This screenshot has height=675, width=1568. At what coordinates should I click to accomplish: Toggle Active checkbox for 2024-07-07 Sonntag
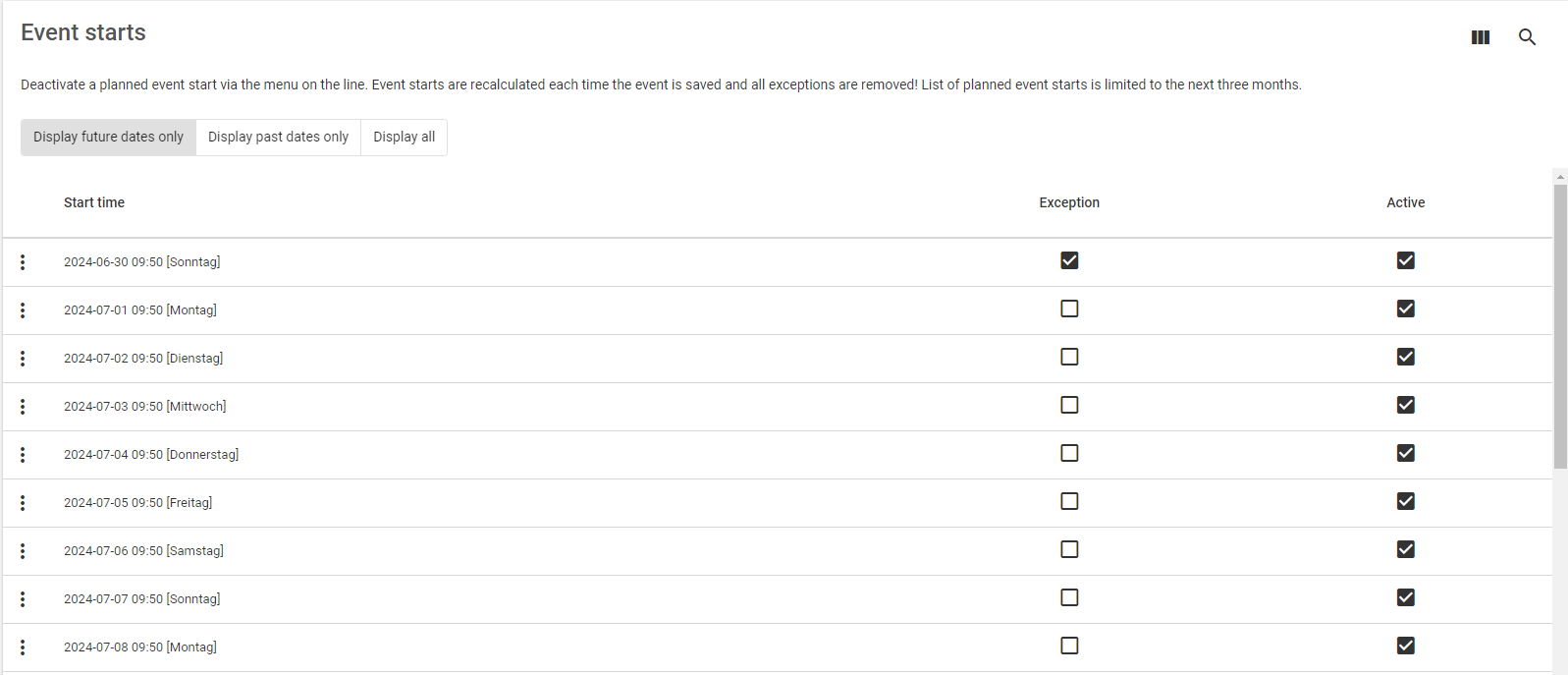point(1405,597)
